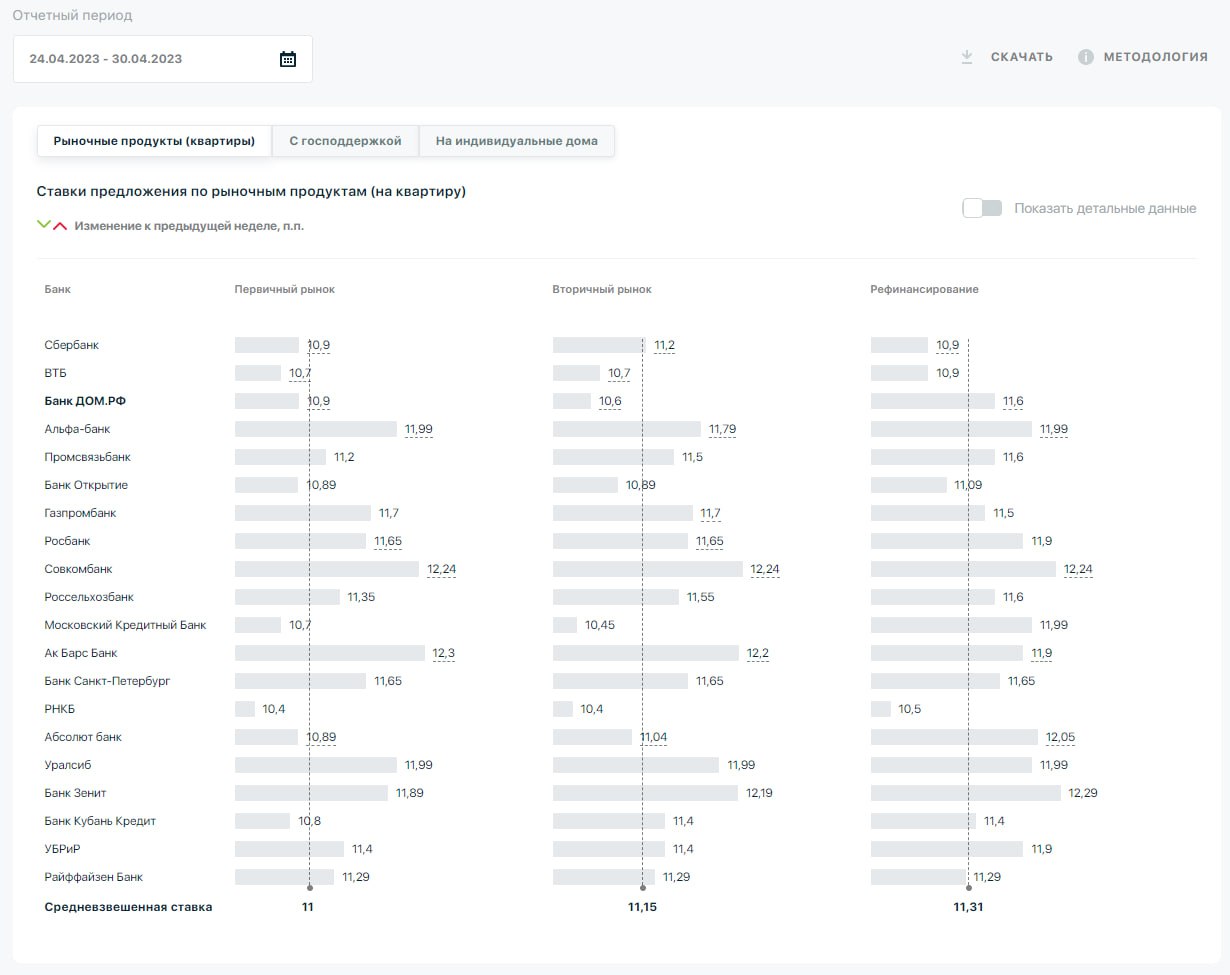1230x975 pixels.
Task: Select the Рыночные продукты (квартиры) tab
Action: 154,141
